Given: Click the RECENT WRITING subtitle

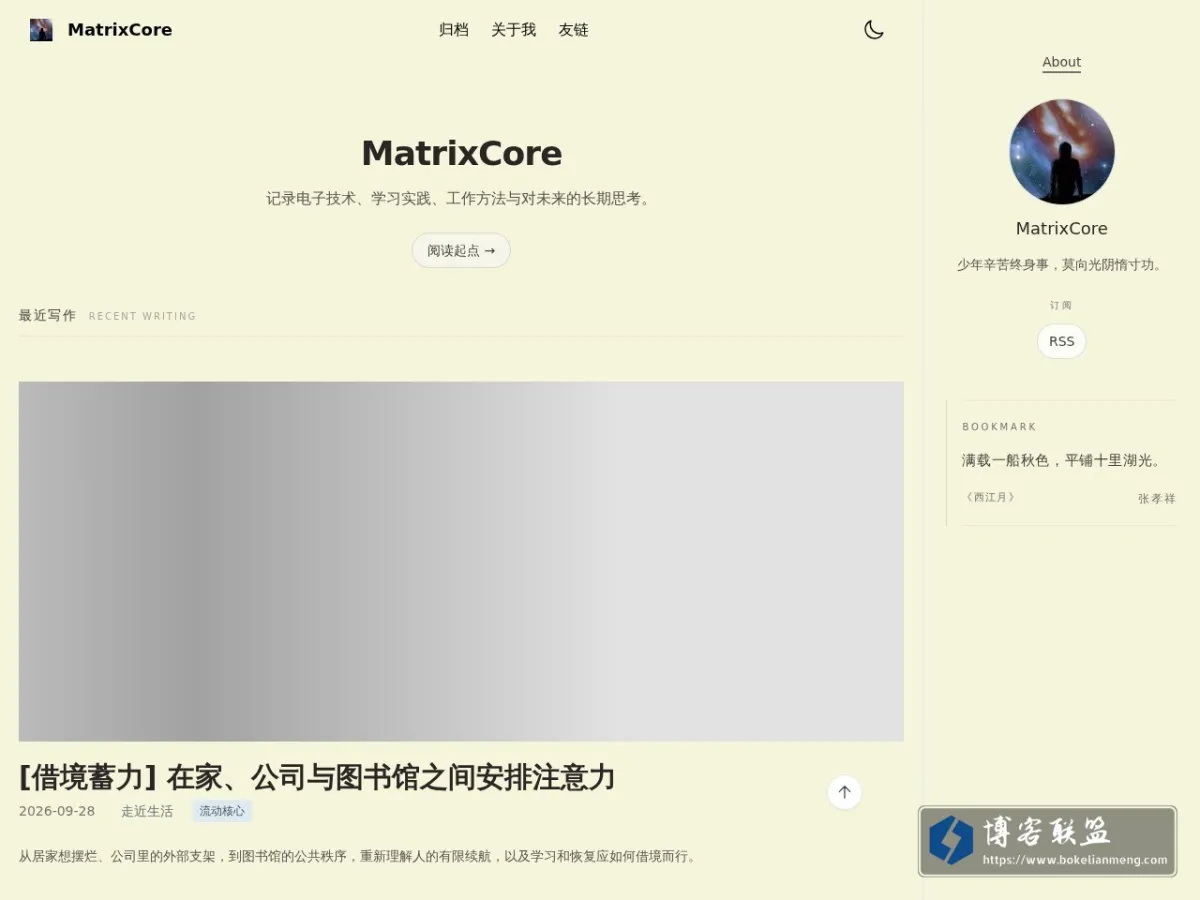Looking at the screenshot, I should (142, 316).
